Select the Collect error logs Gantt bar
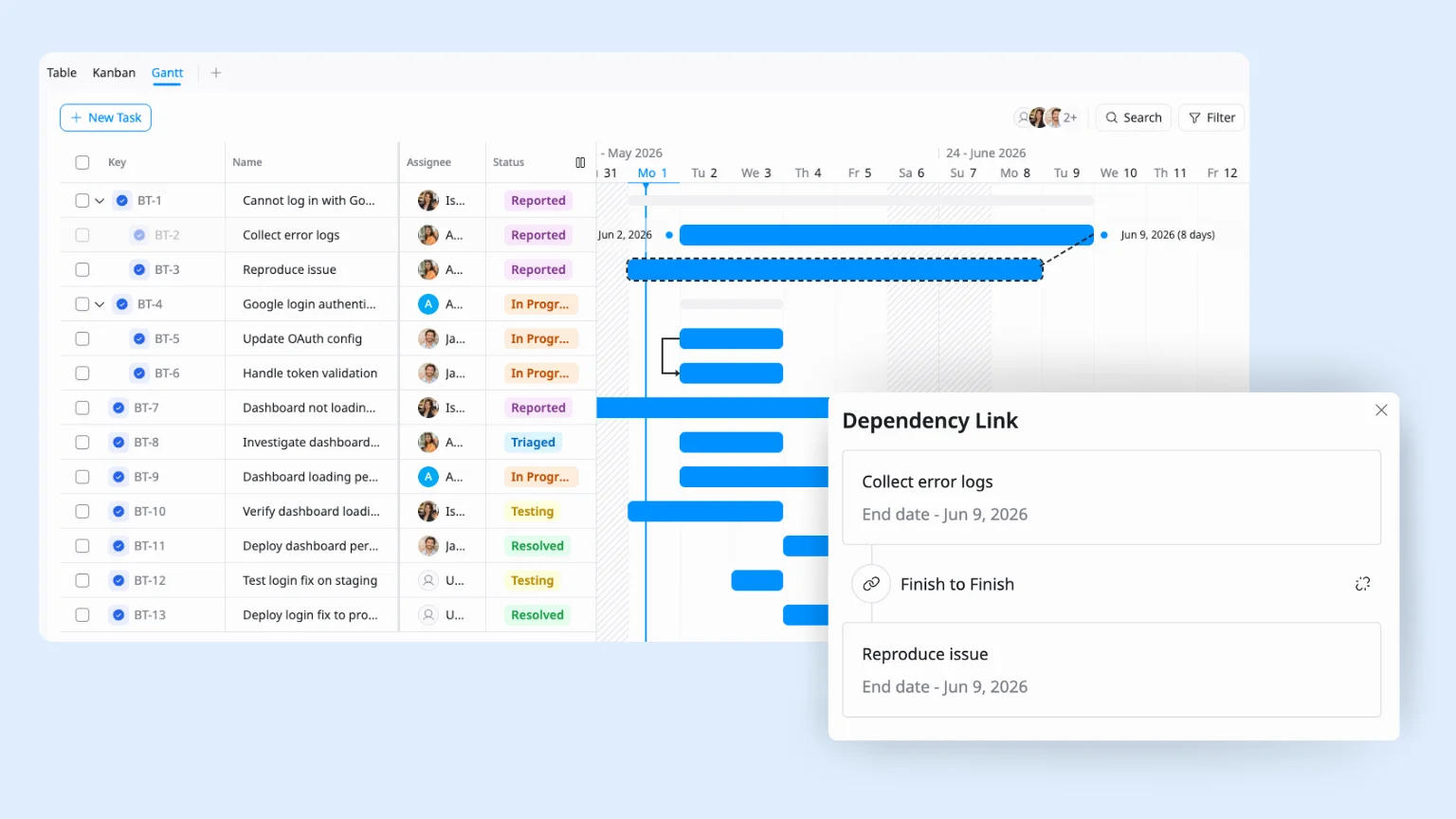 [886, 235]
